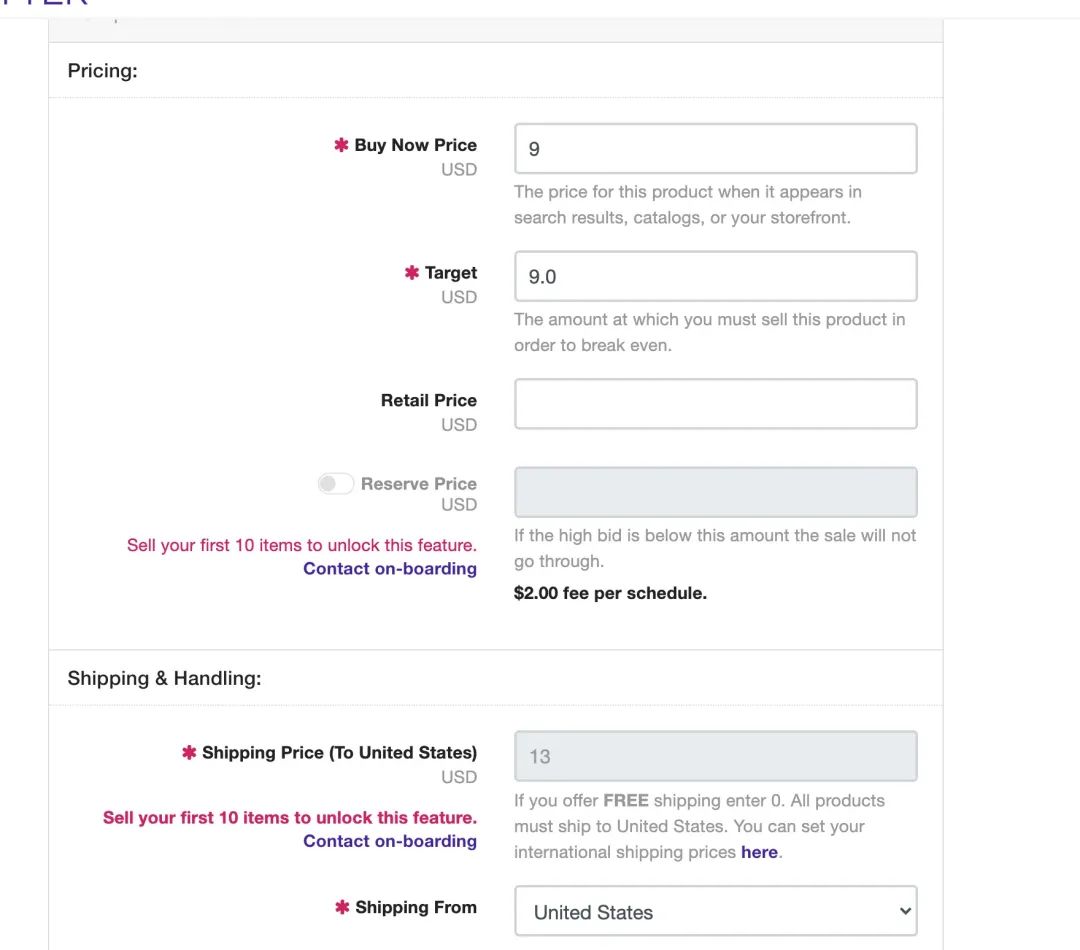Click the red asterisk beside Target
The image size is (1080, 950).
tap(412, 273)
